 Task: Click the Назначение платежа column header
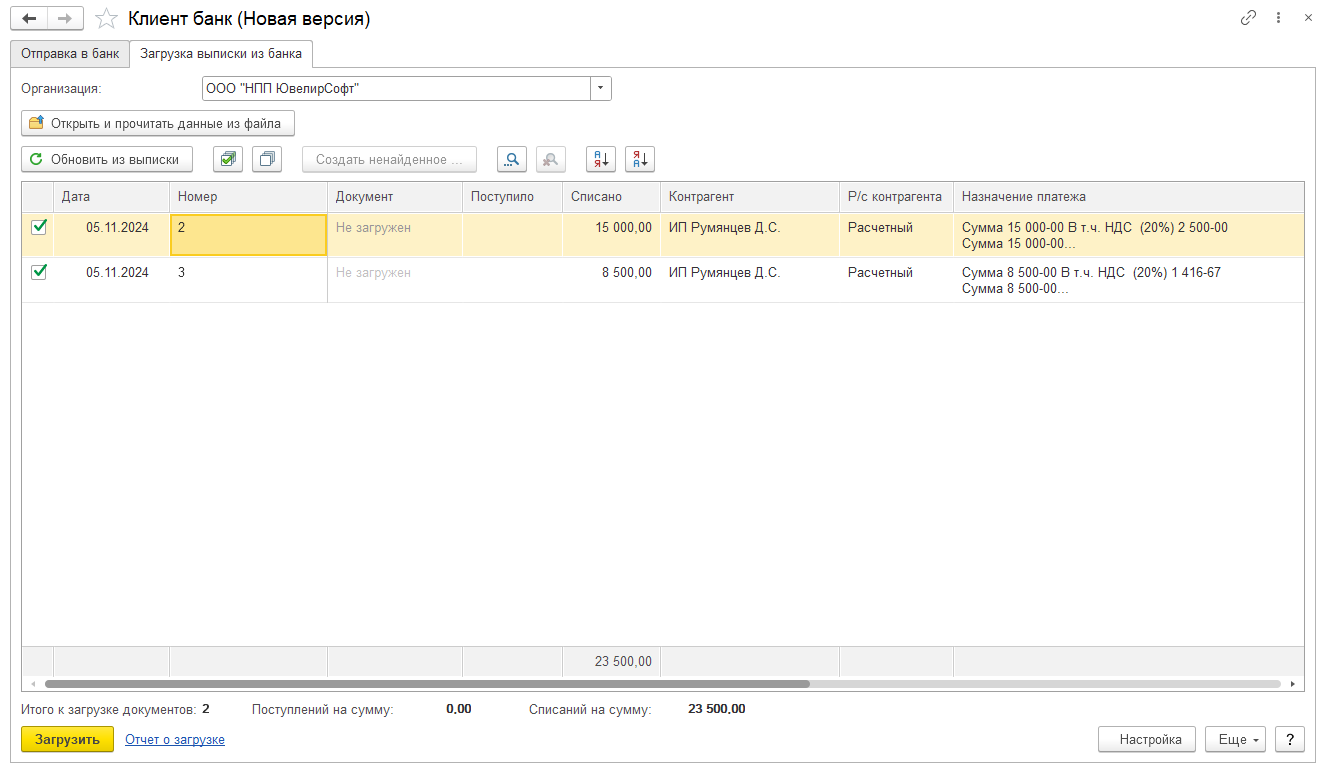(1128, 197)
